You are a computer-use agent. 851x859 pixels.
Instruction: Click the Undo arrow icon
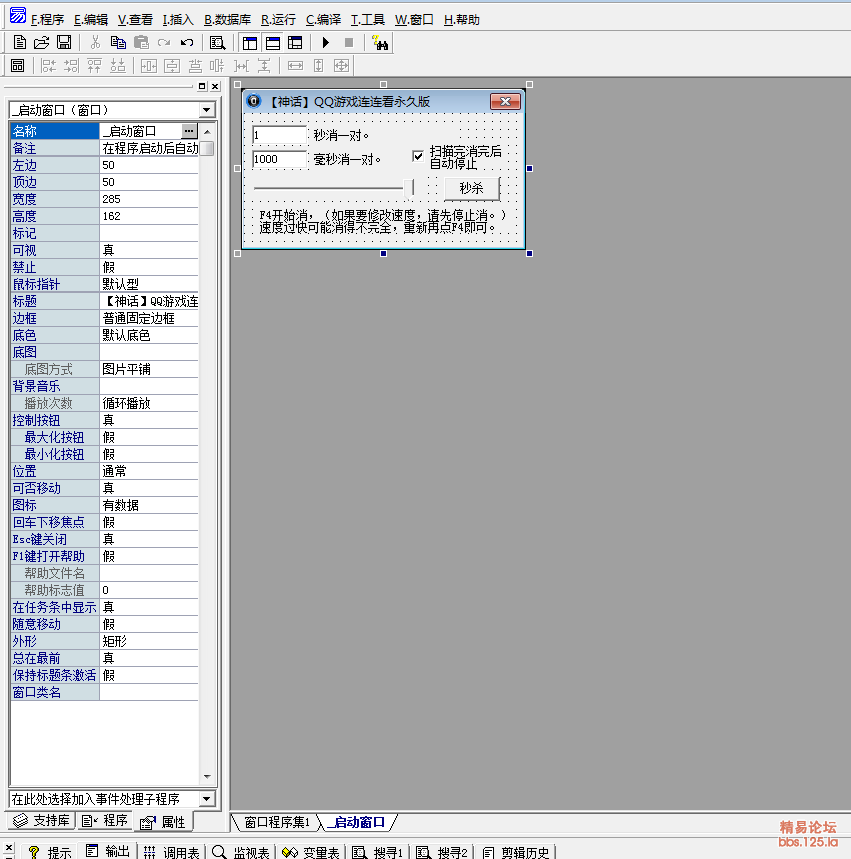187,43
